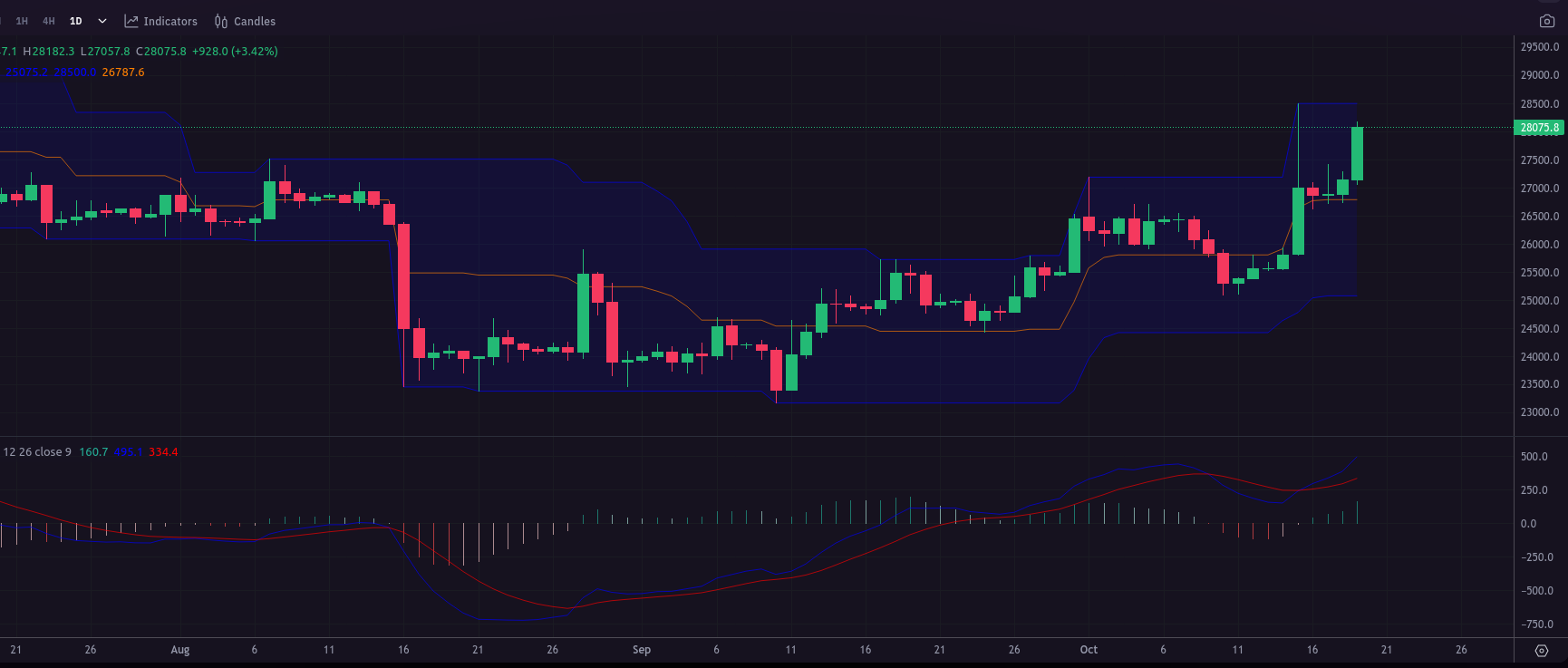Click the Oct date label on time axis
Screen dimensions: 1568x668
(x=1089, y=650)
